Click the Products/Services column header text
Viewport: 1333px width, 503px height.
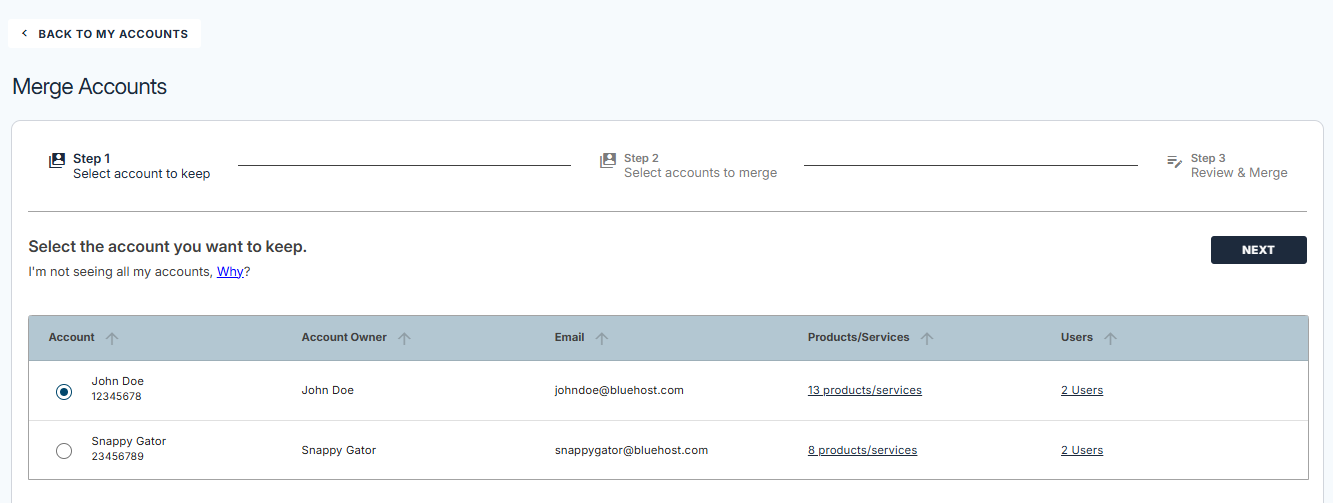click(x=859, y=338)
